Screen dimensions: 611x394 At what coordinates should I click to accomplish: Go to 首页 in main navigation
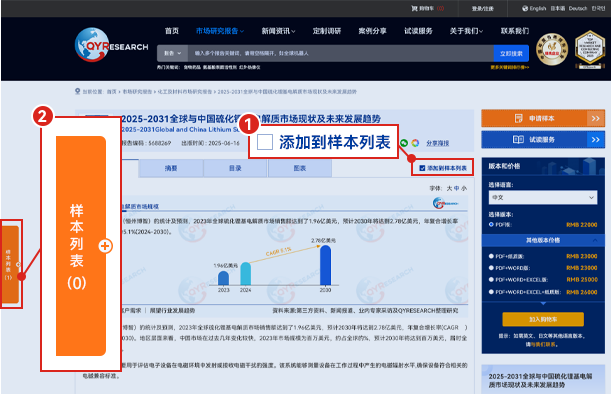pyautogui.click(x=171, y=31)
